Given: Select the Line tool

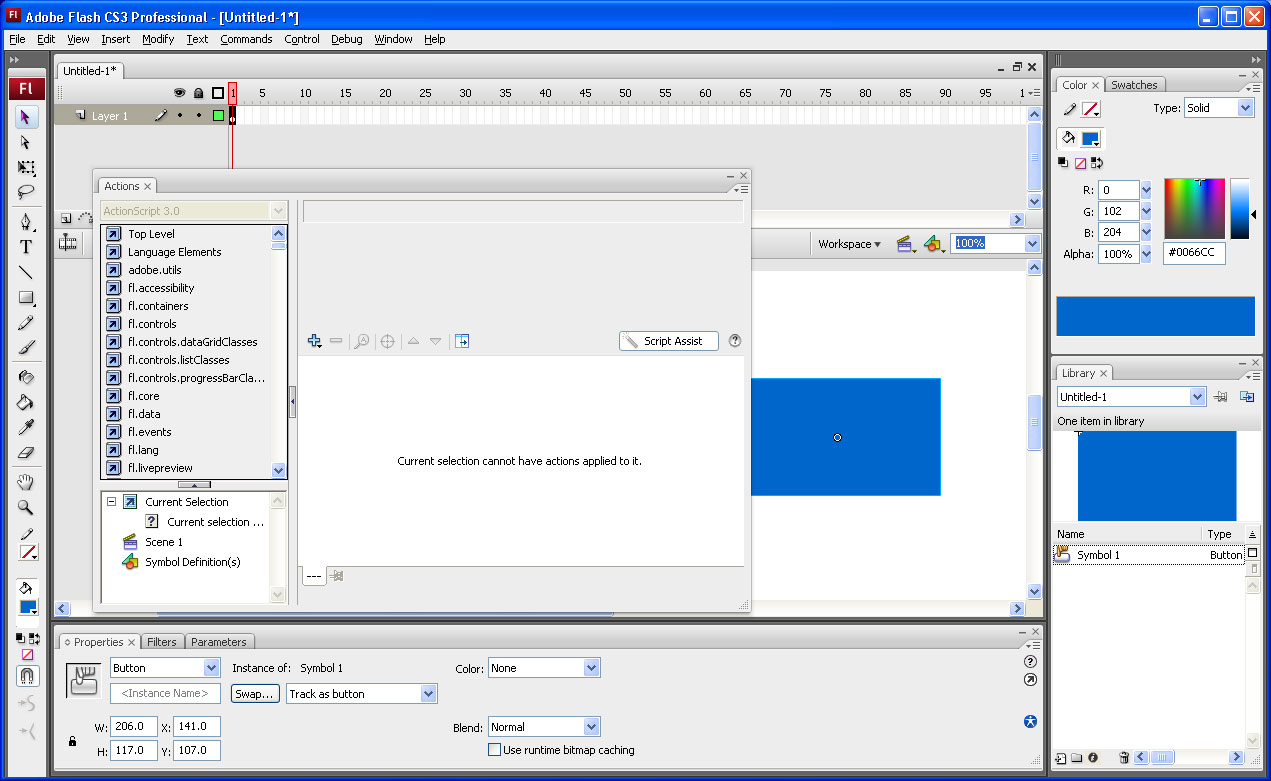Looking at the screenshot, I should tap(26, 272).
